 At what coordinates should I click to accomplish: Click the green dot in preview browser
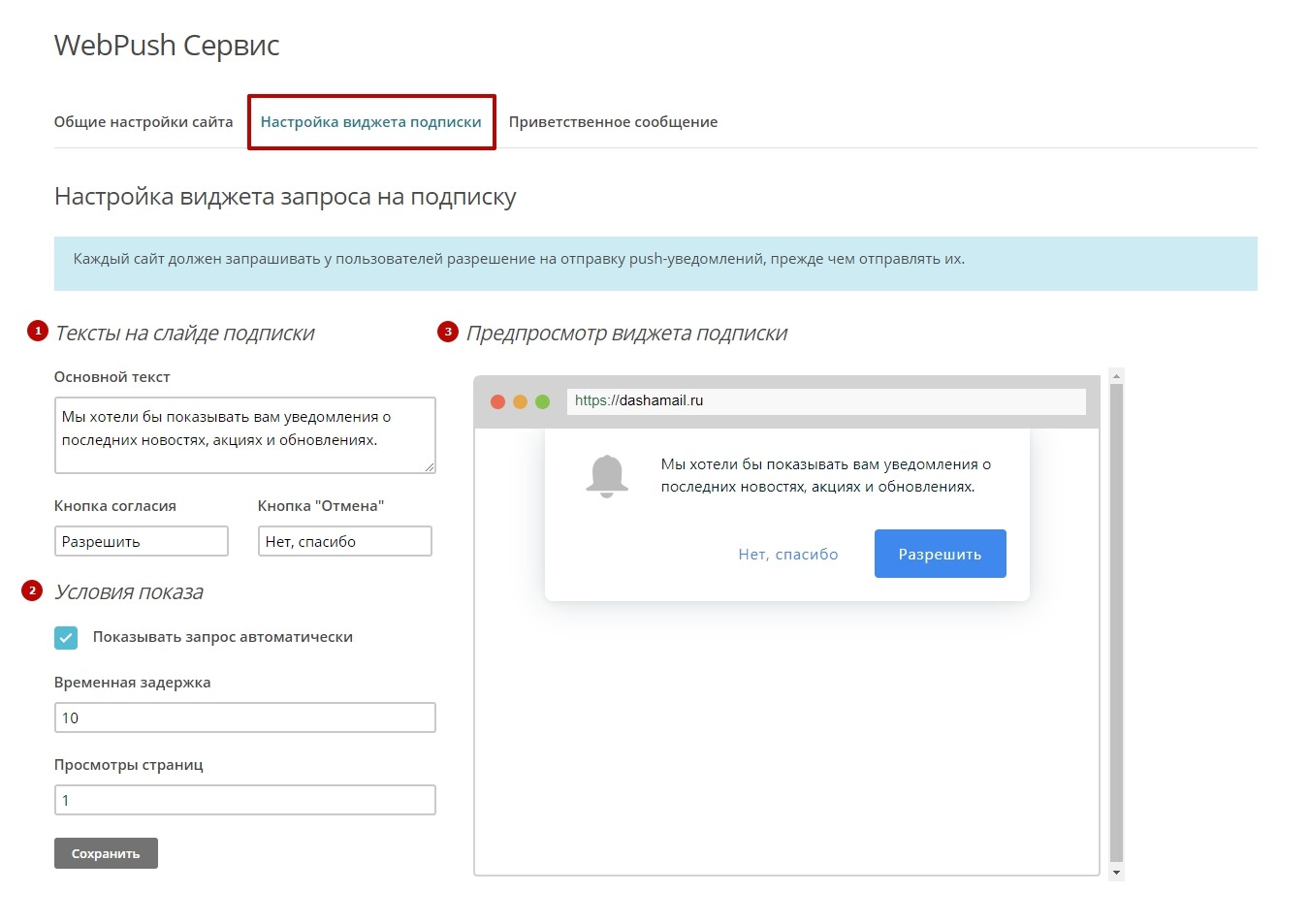pyautogui.click(x=542, y=401)
